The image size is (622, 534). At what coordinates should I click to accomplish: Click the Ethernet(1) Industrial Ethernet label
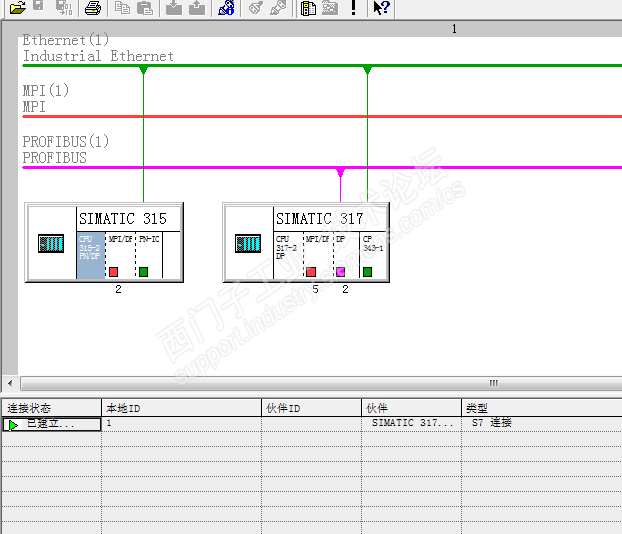coord(98,48)
